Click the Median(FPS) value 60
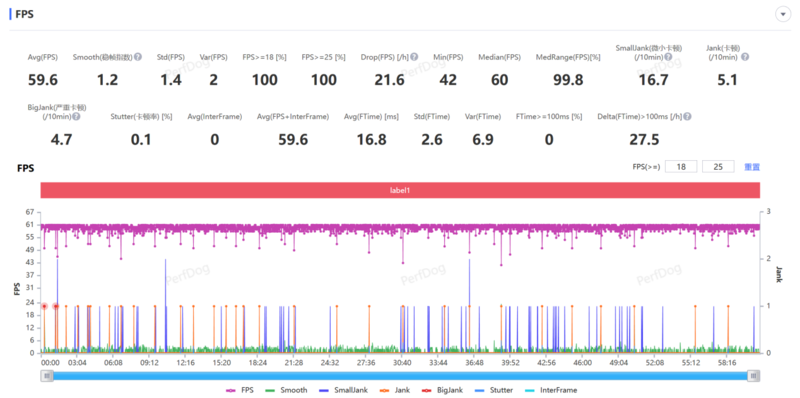This screenshot has height=398, width=800. tap(499, 80)
